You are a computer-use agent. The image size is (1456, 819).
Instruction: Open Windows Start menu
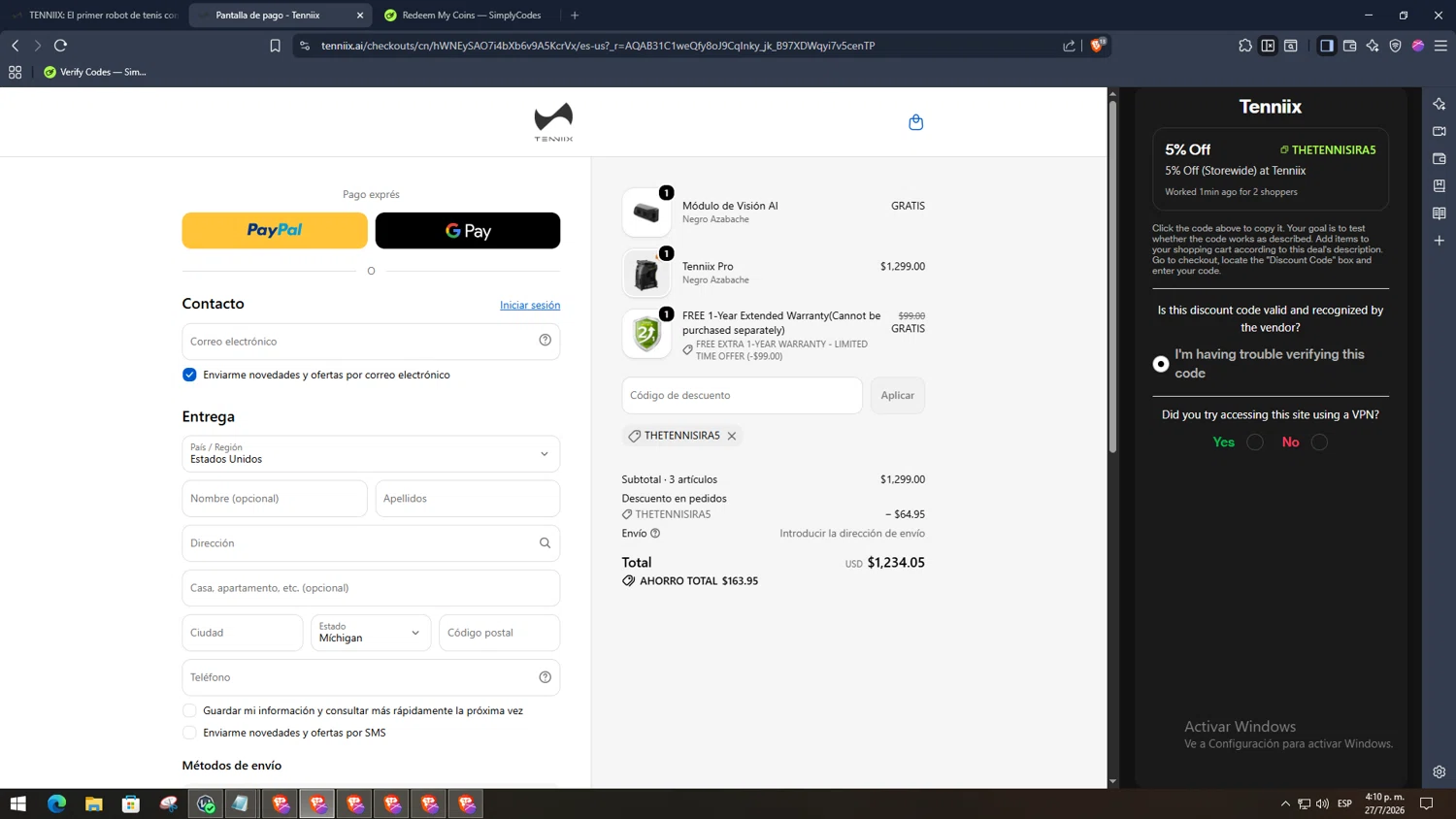(17, 803)
